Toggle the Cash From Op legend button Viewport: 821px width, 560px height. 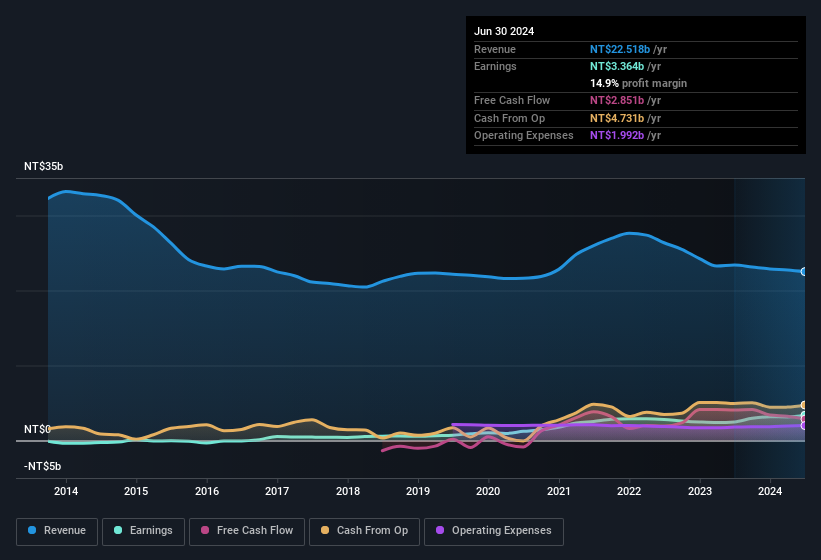pos(364,531)
